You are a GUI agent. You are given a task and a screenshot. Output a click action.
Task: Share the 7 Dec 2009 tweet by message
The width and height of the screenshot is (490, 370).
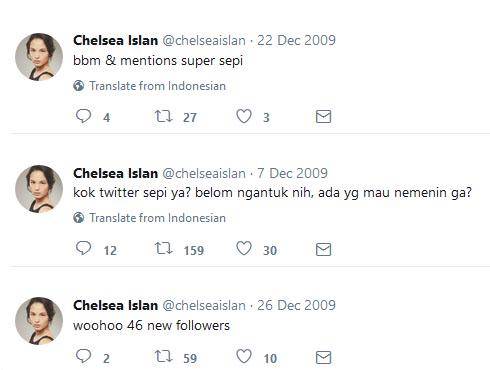pos(323,249)
